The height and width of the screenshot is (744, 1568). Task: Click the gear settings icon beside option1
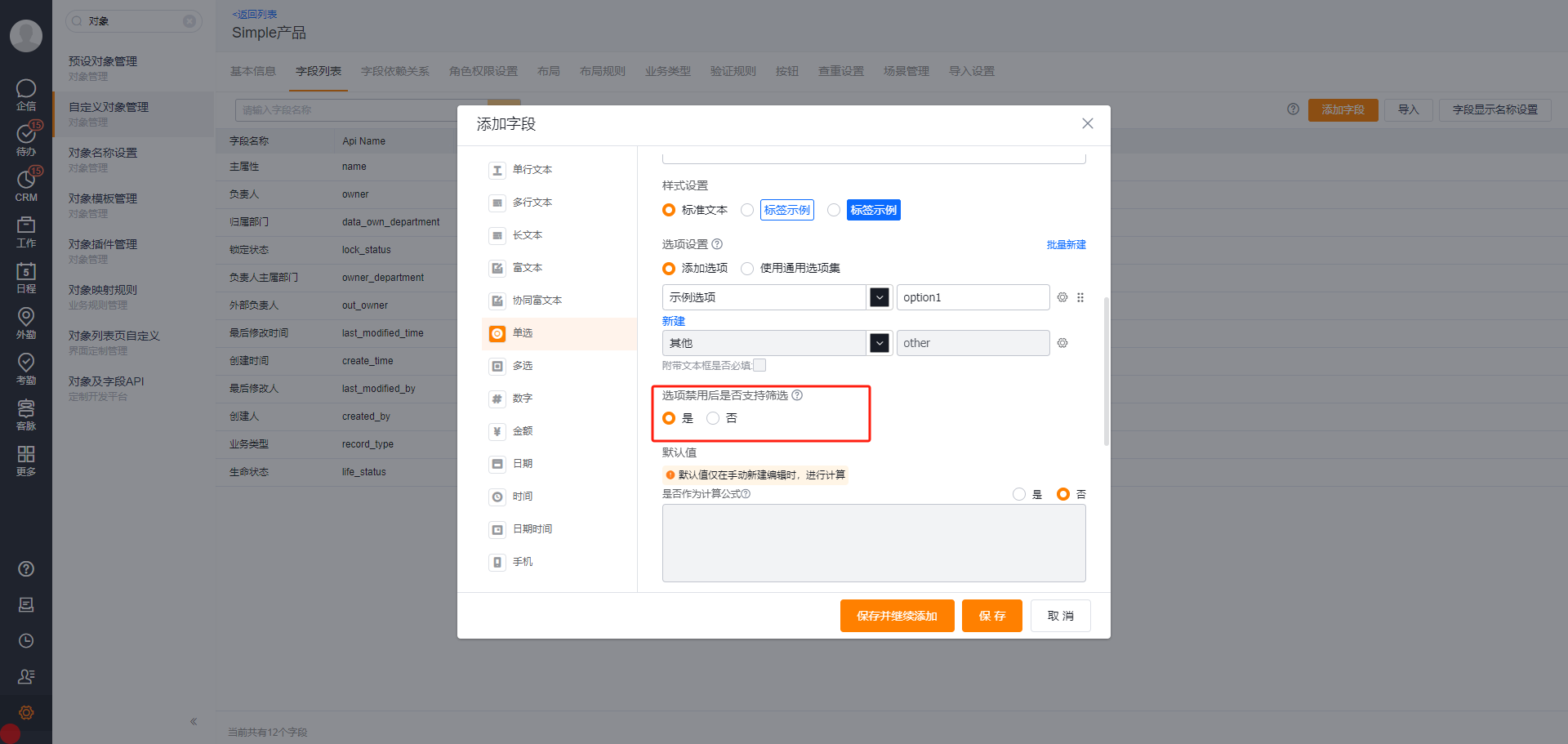(1062, 297)
